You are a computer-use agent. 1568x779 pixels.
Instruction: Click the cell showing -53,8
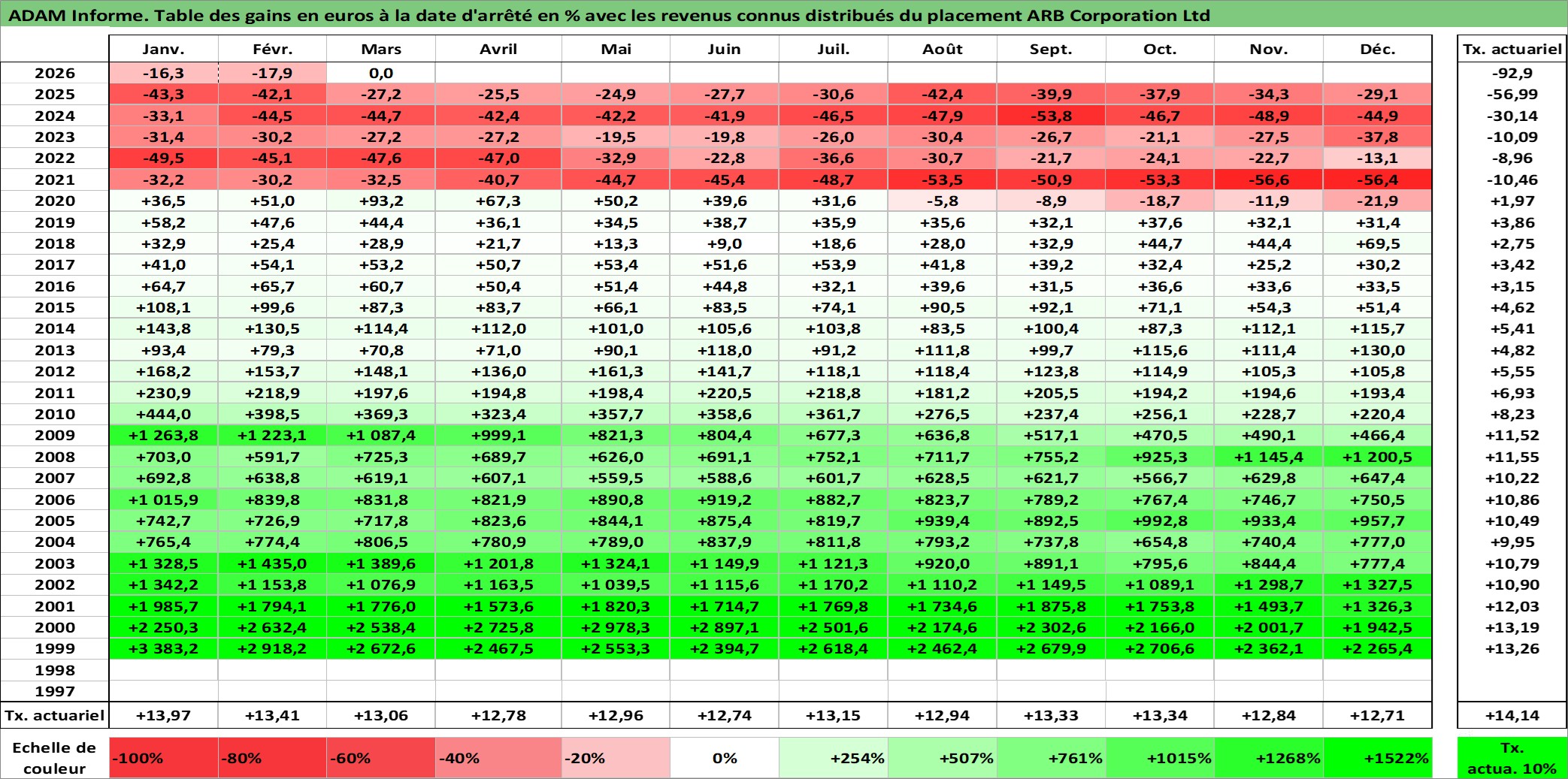tap(1051, 116)
